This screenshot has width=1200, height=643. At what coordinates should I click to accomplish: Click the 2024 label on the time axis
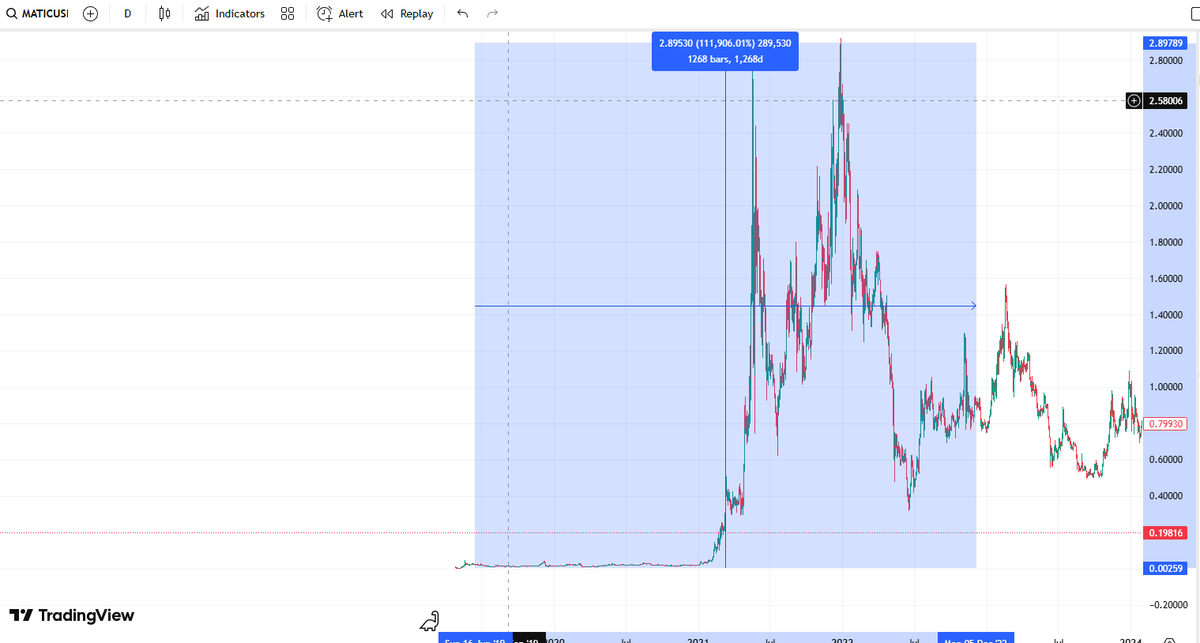point(1131,639)
